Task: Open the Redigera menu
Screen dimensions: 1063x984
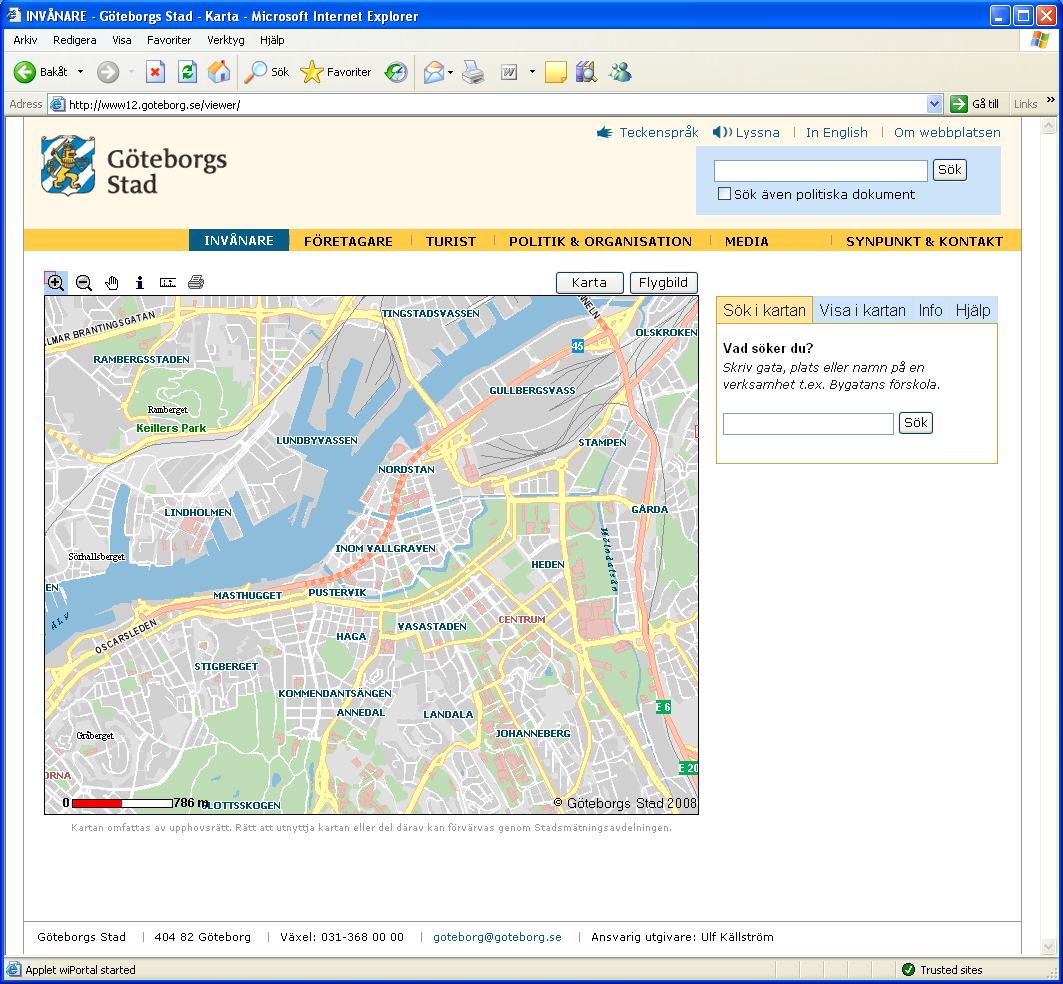Action: pos(75,40)
